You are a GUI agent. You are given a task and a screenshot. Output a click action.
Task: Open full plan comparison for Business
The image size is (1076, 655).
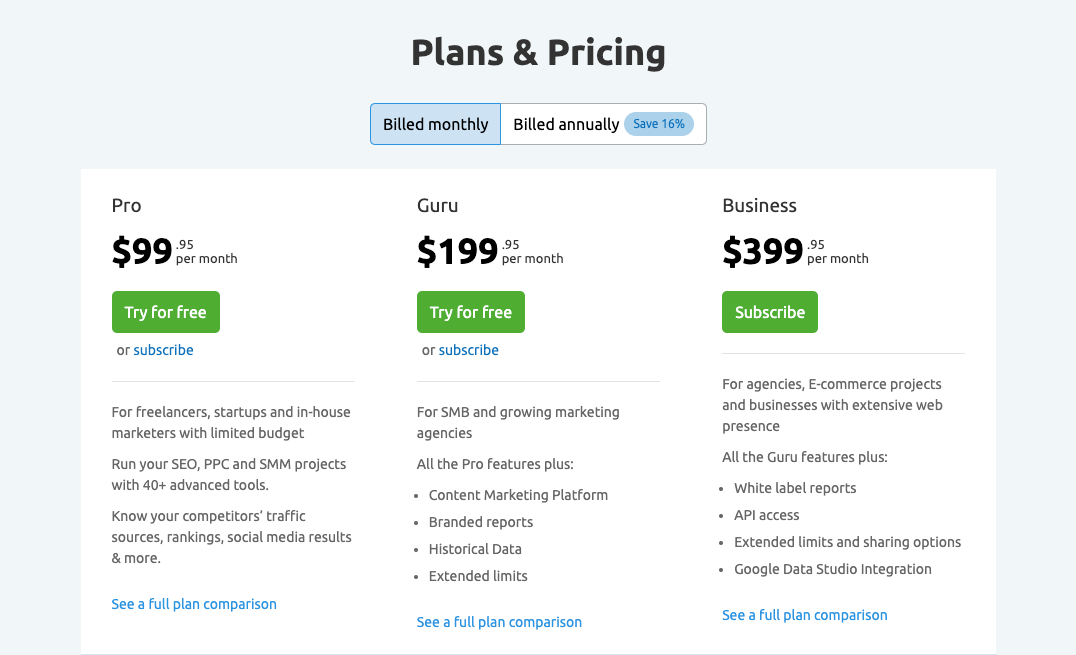(x=804, y=615)
